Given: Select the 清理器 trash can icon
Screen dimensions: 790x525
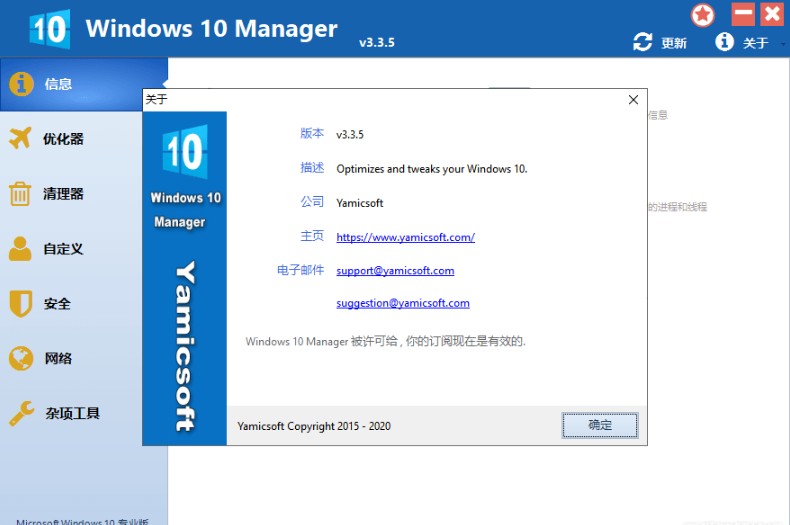Looking at the screenshot, I should click(21, 194).
